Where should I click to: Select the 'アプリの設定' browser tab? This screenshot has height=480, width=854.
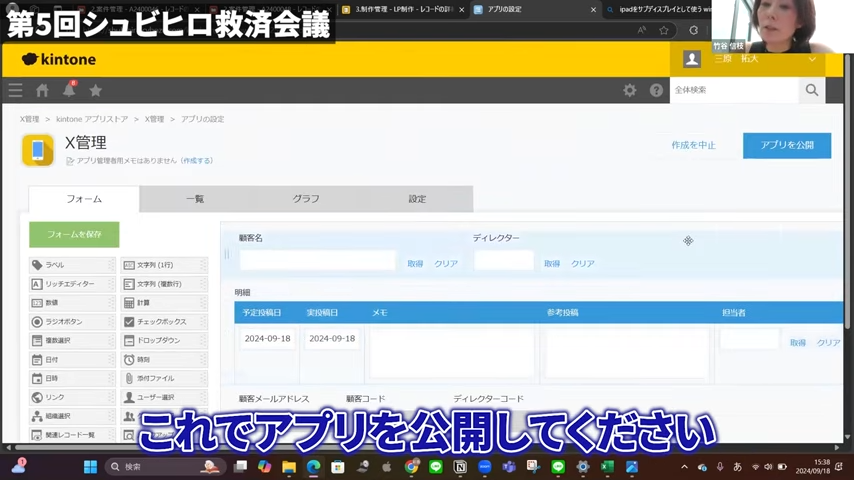click(x=534, y=9)
